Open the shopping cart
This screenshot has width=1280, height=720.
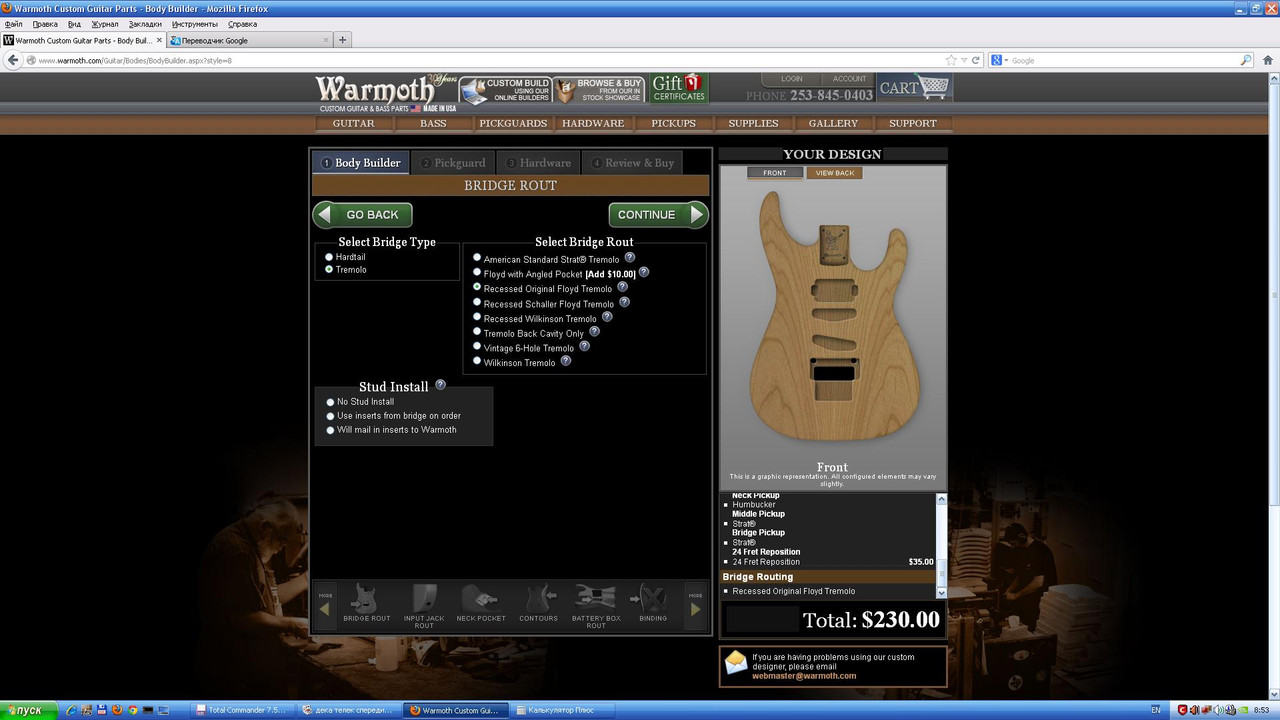tap(914, 88)
